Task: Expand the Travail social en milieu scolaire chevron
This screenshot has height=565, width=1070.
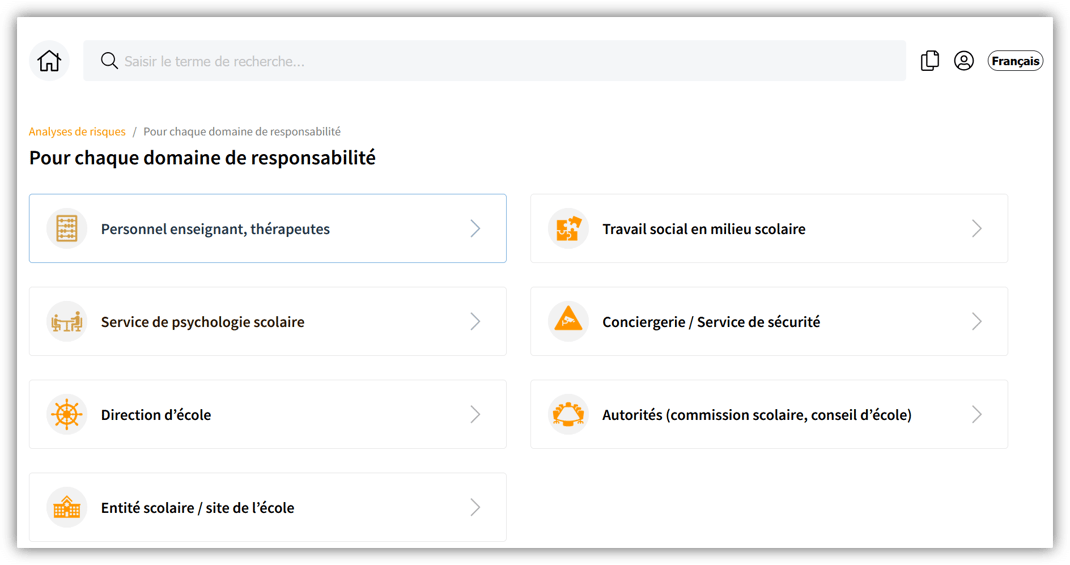Action: coord(977,229)
